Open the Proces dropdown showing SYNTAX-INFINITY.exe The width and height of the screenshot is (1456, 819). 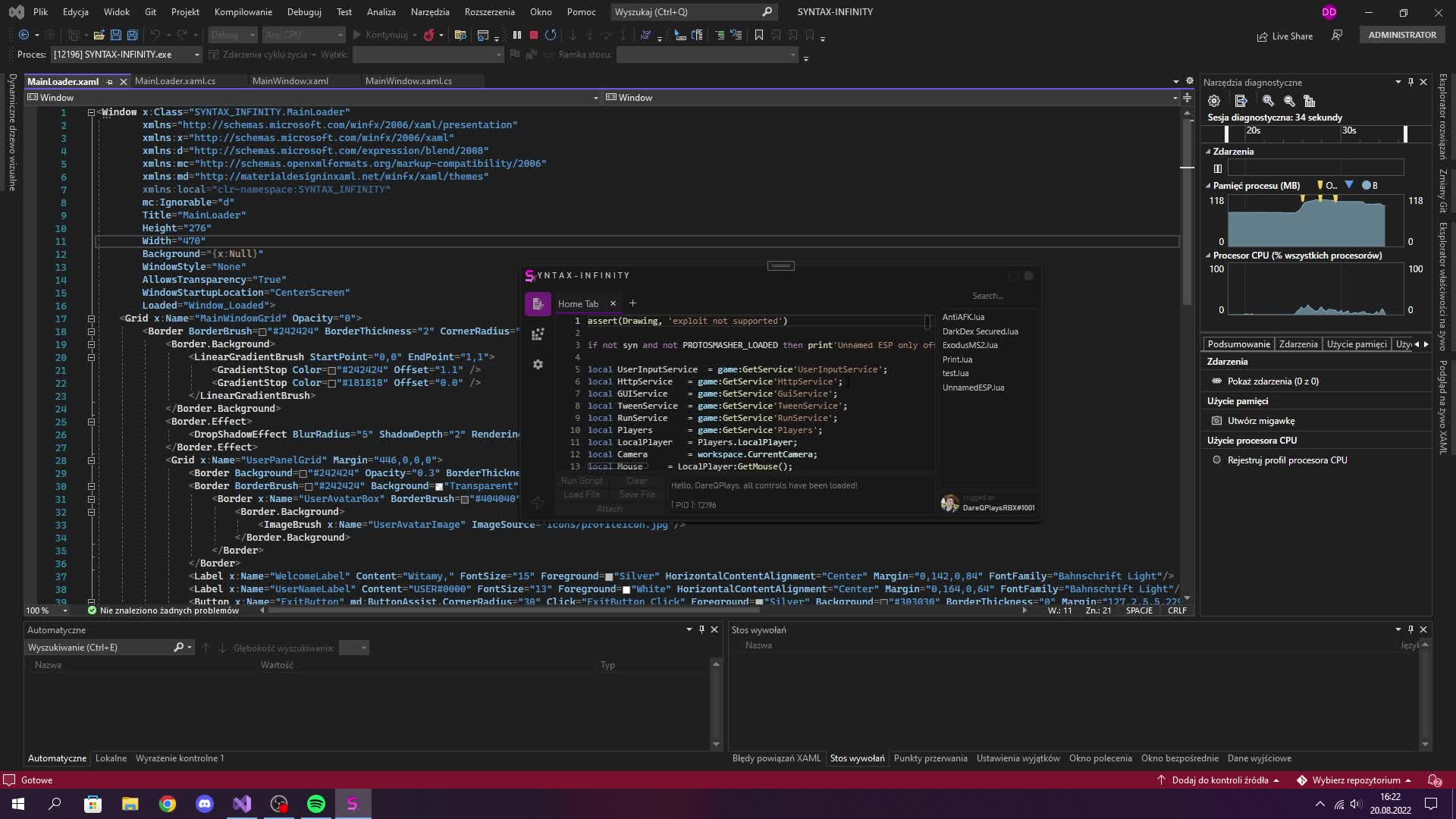196,54
